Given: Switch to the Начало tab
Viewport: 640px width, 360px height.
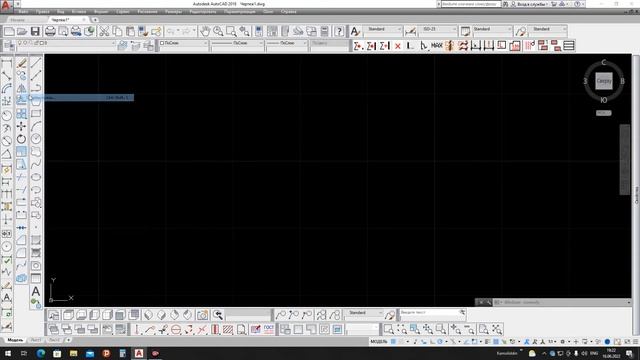Looking at the screenshot, I should [18, 20].
